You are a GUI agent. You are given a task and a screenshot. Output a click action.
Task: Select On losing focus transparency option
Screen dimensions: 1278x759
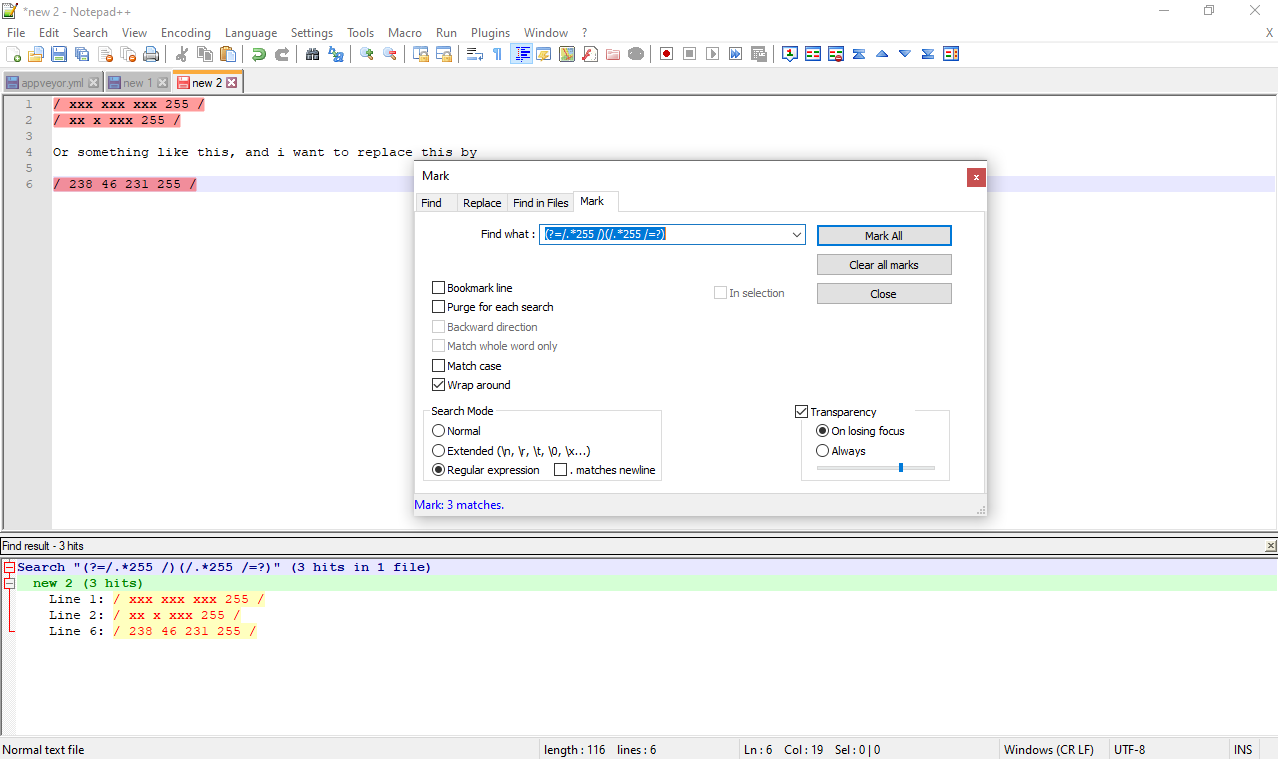(823, 431)
